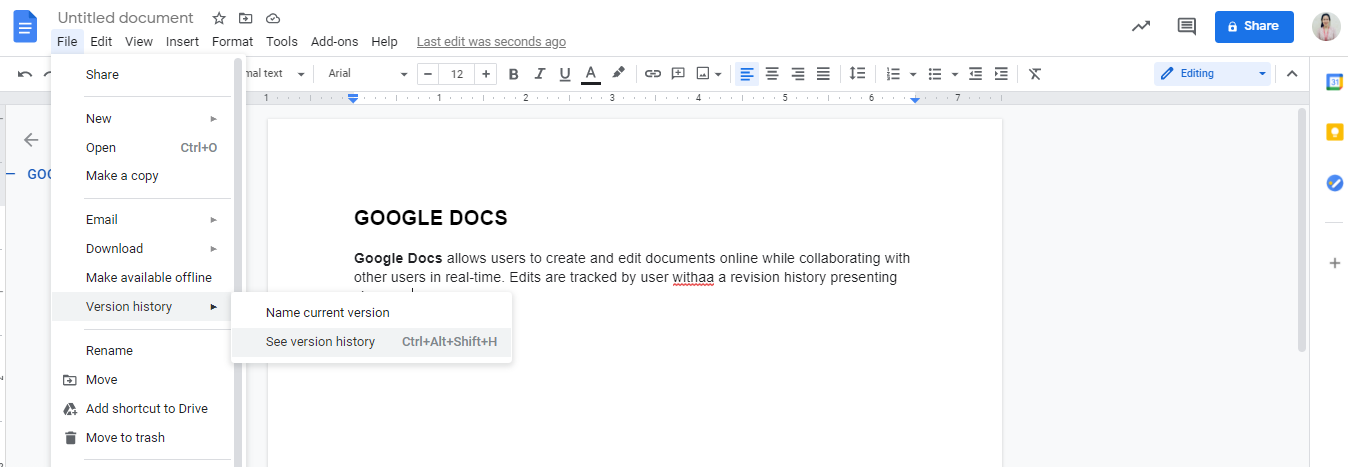This screenshot has width=1348, height=467.
Task: Increase font size with plus button
Action: tap(486, 74)
